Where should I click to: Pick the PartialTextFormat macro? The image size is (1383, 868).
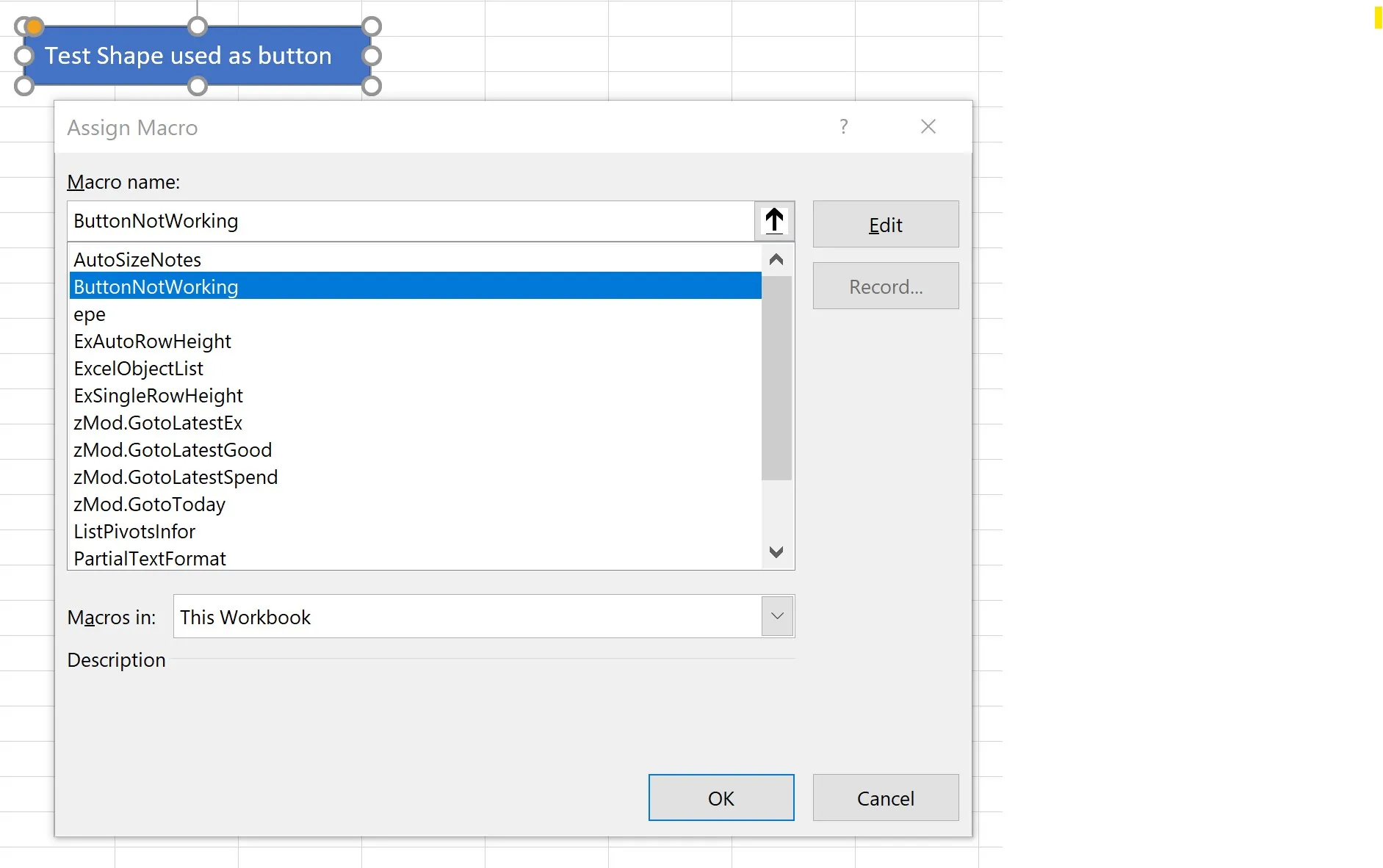click(150, 559)
